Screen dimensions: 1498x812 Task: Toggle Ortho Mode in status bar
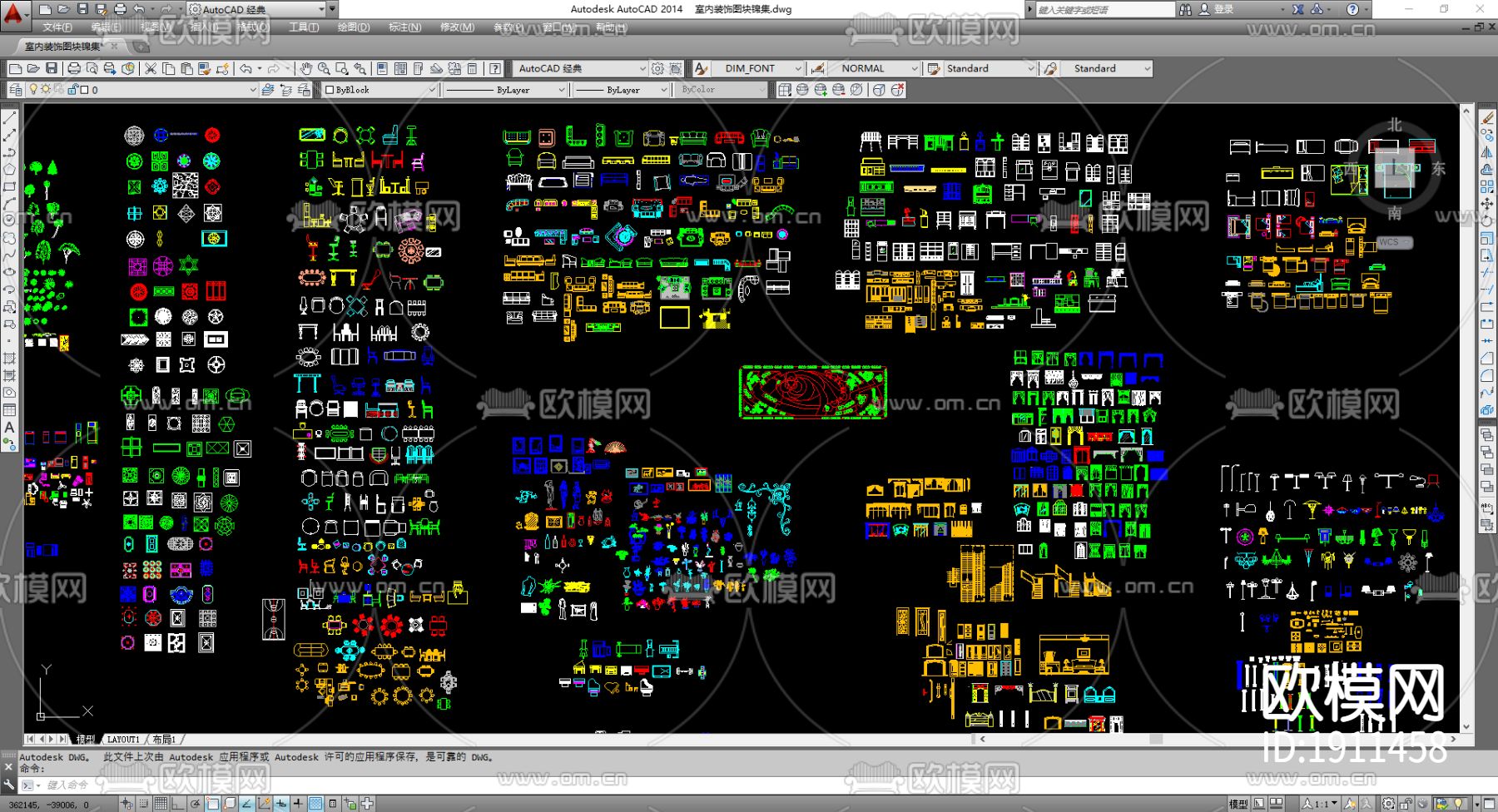click(178, 804)
